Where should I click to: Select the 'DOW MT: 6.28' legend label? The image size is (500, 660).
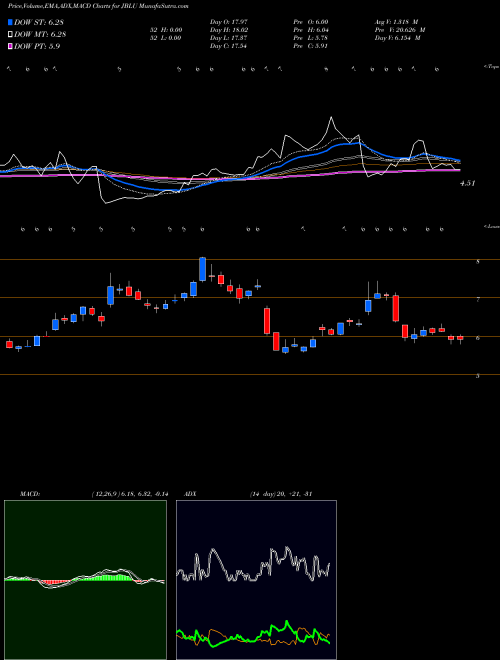[x=40, y=34]
